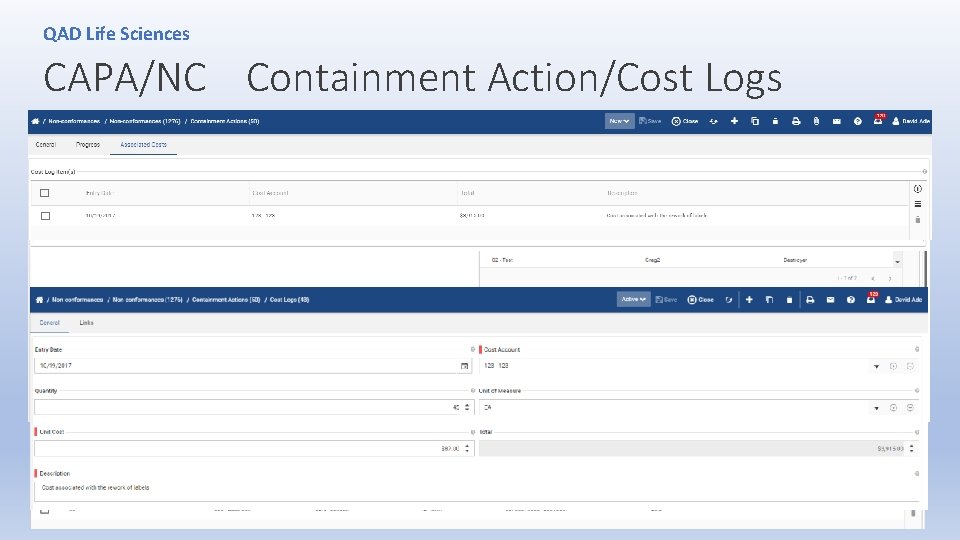The width and height of the screenshot is (960, 540).
Task: Add a new record via Cost Logs plus icon
Action: (749, 300)
